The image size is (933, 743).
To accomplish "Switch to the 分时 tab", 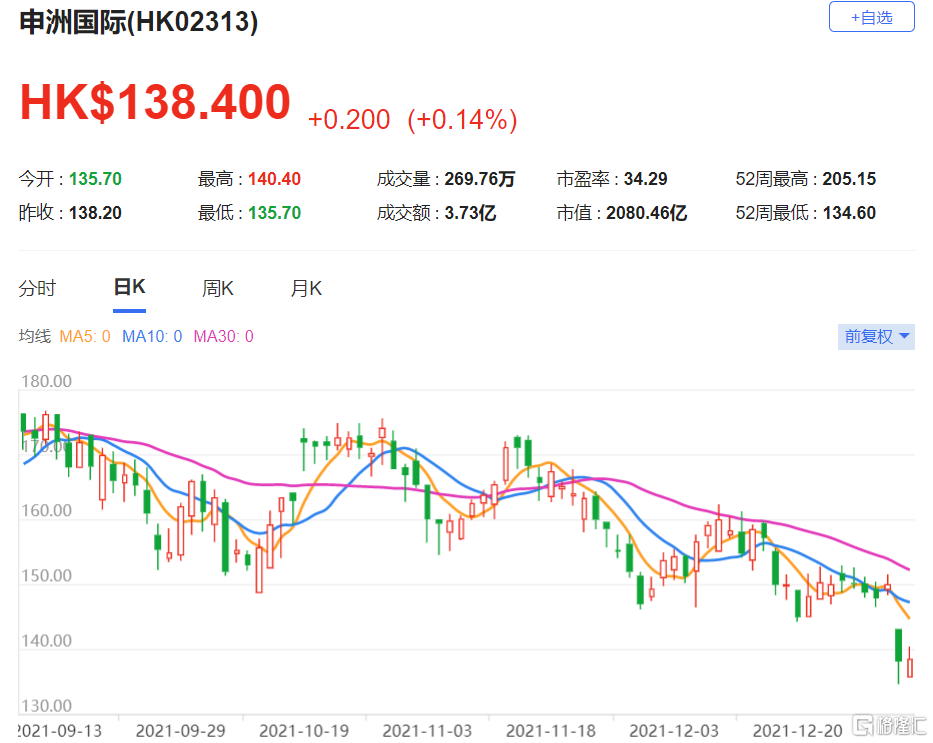I will 37,289.
